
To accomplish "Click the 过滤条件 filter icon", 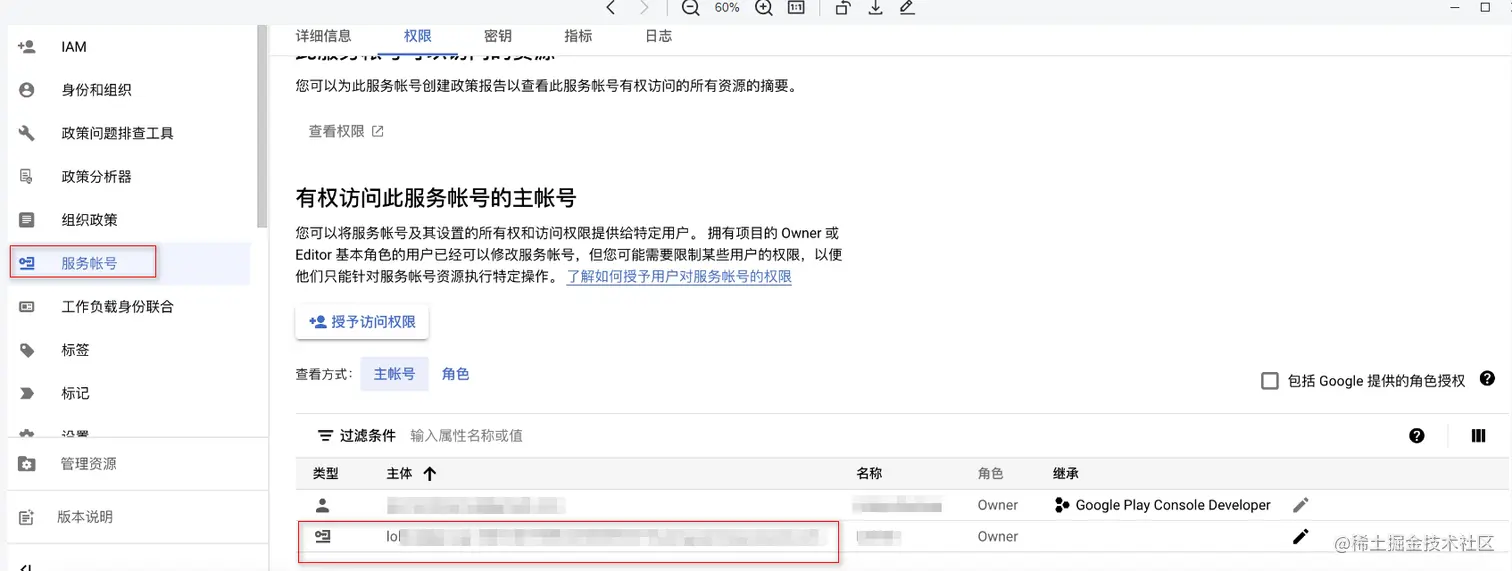I will pos(325,436).
